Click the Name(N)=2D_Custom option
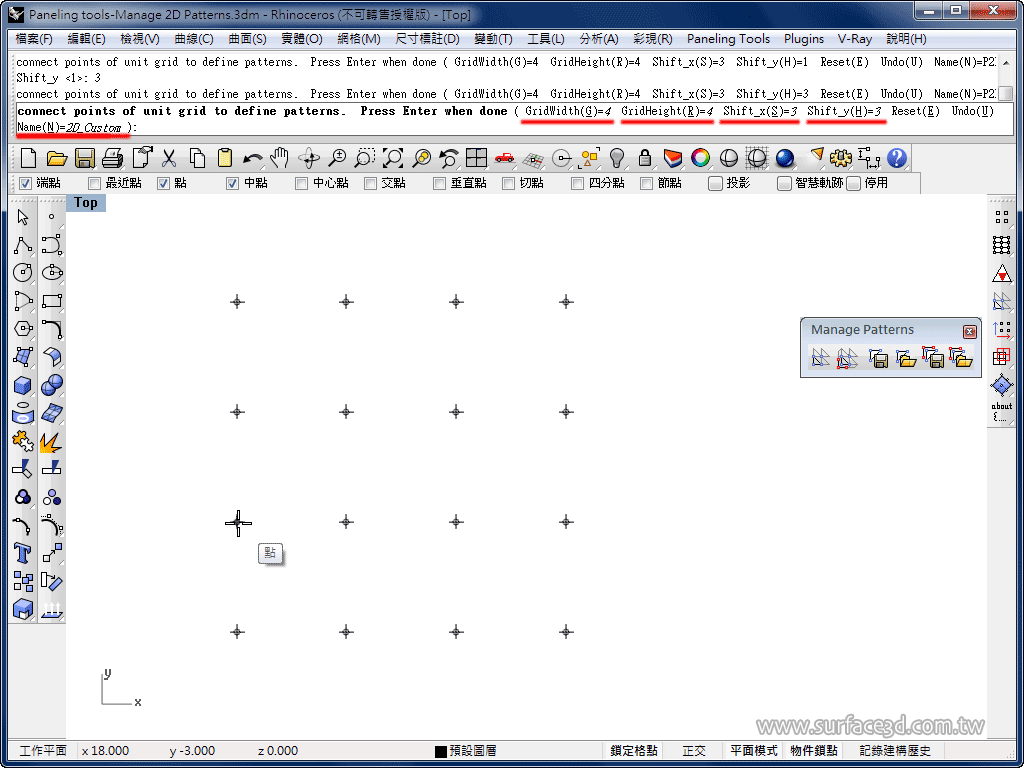This screenshot has width=1024, height=768. (70, 127)
